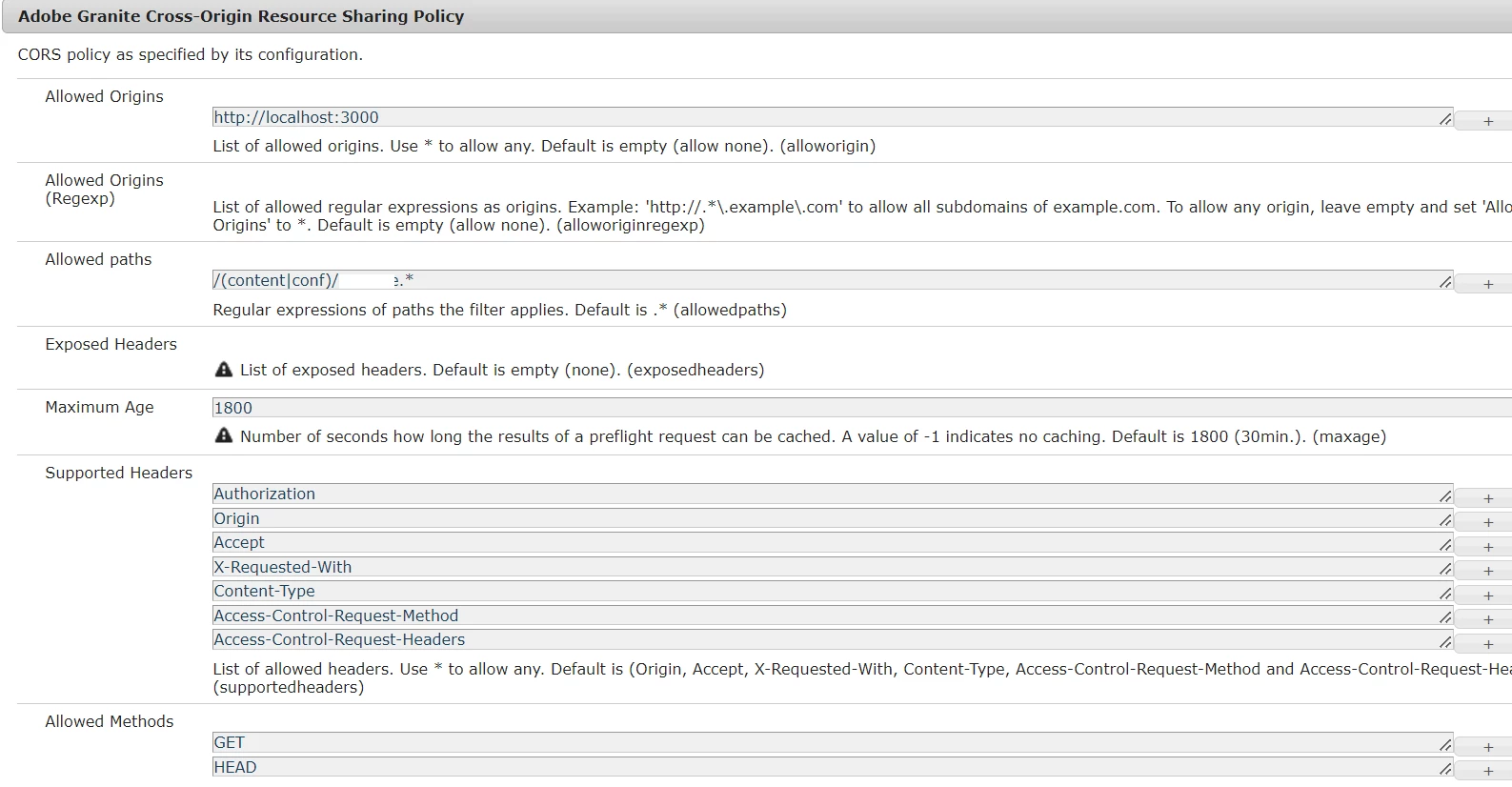
Task: Grab the resize handle of the GET field
Action: coord(1445,745)
